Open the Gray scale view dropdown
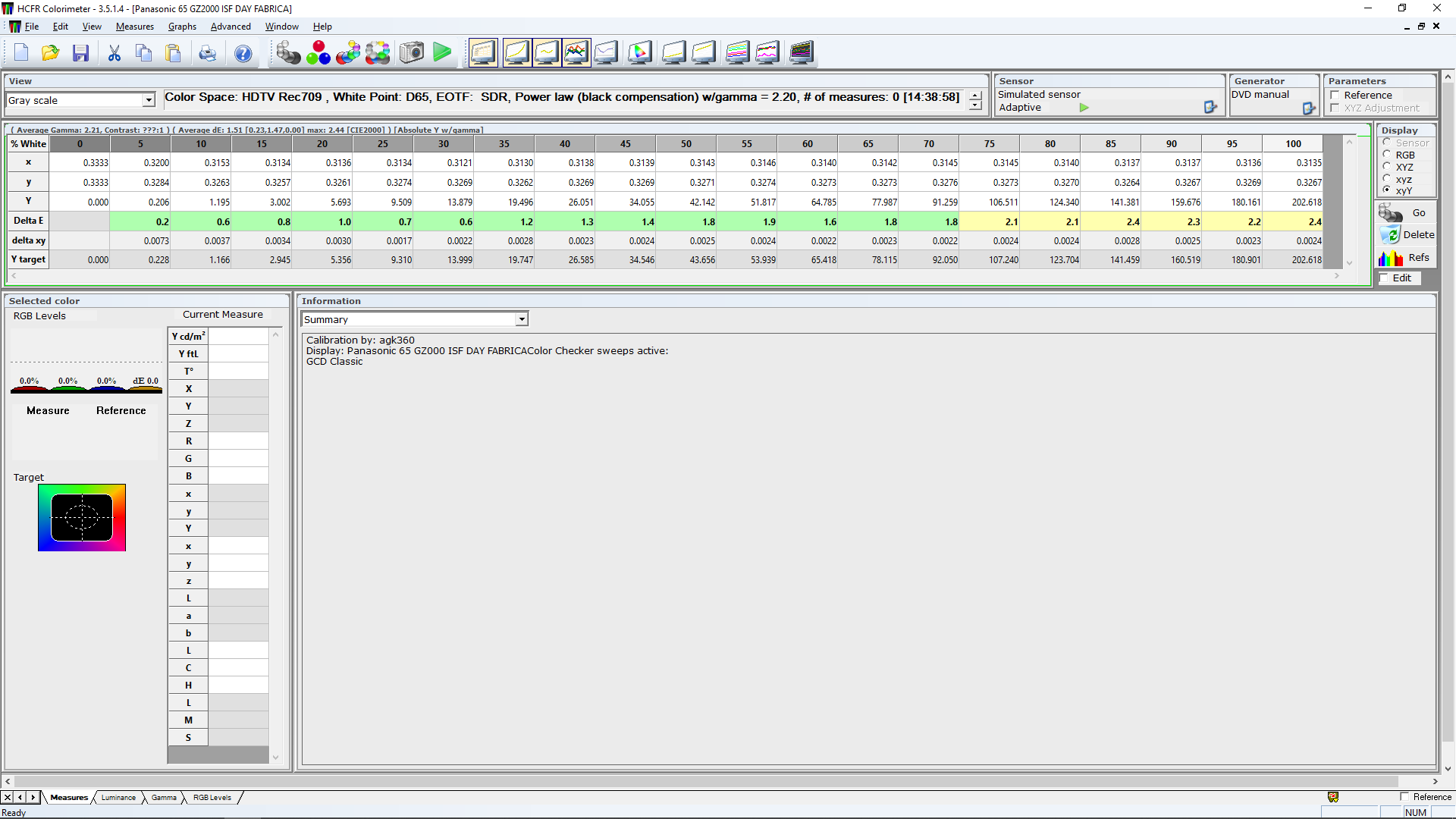The image size is (1456, 819). click(149, 100)
